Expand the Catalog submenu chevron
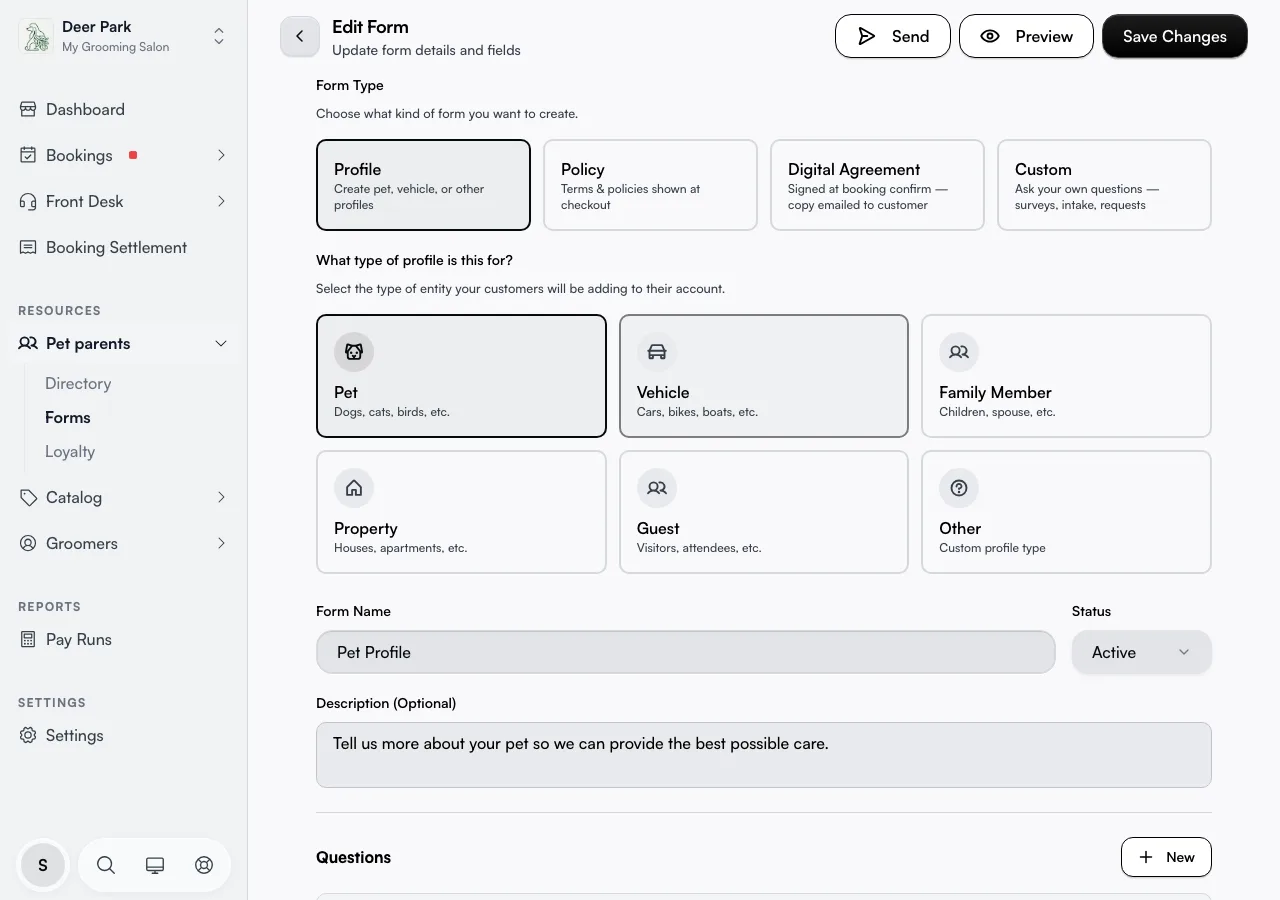The width and height of the screenshot is (1280, 900). click(221, 497)
